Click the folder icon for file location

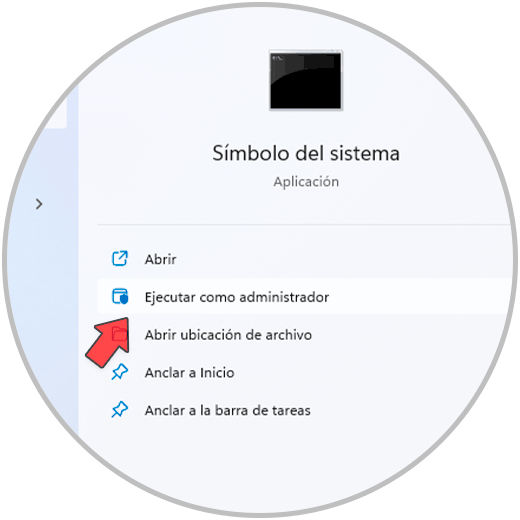coord(120,334)
